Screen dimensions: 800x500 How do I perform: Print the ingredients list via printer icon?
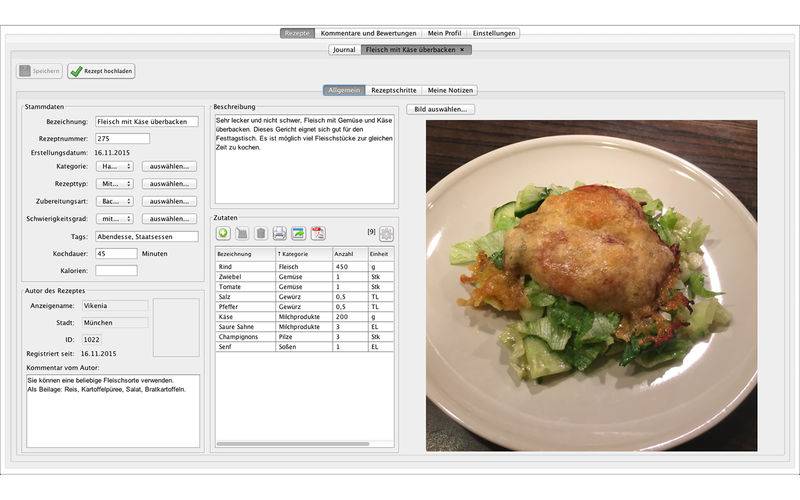pyautogui.click(x=280, y=233)
